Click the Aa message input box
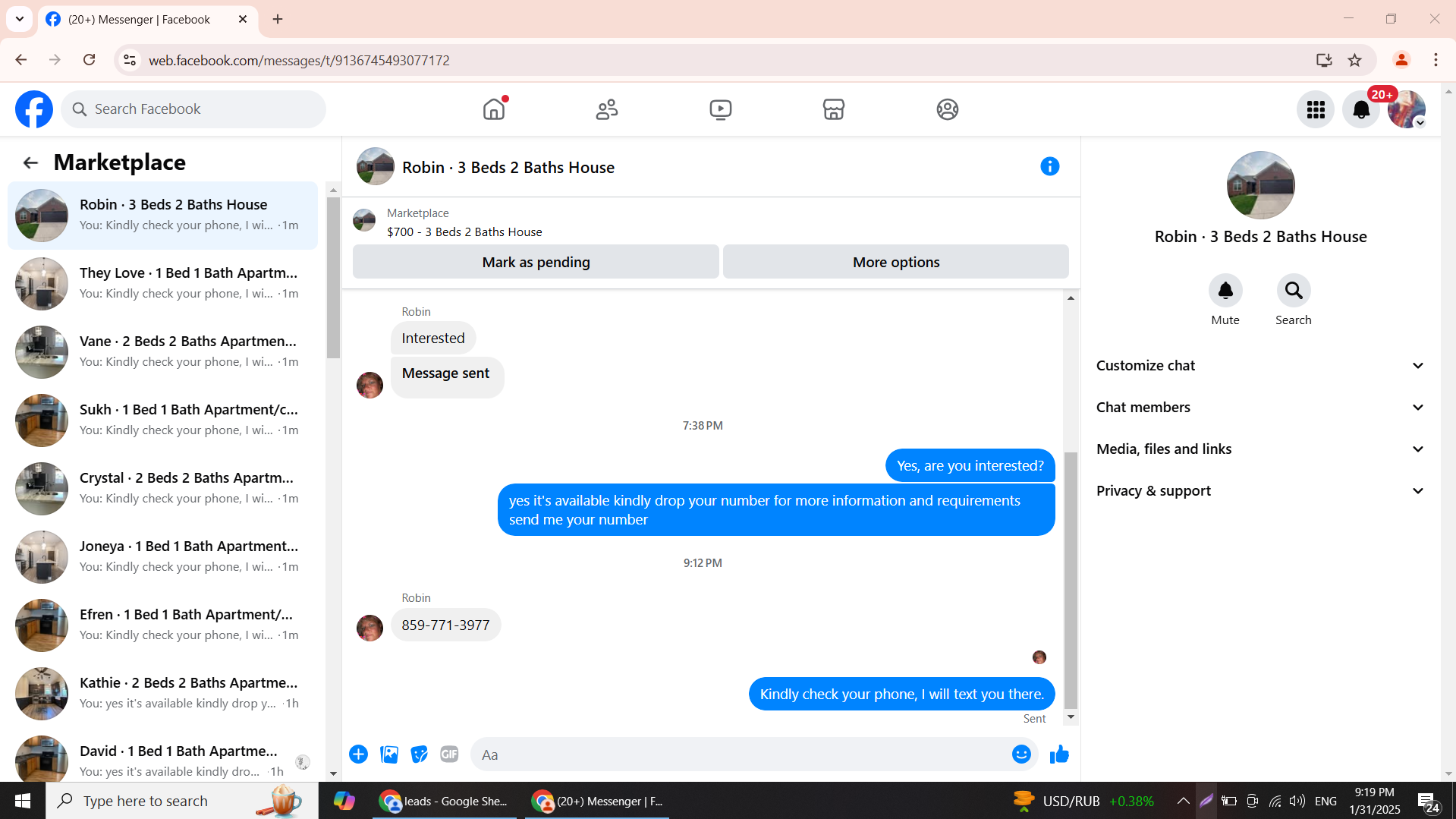 tap(740, 754)
